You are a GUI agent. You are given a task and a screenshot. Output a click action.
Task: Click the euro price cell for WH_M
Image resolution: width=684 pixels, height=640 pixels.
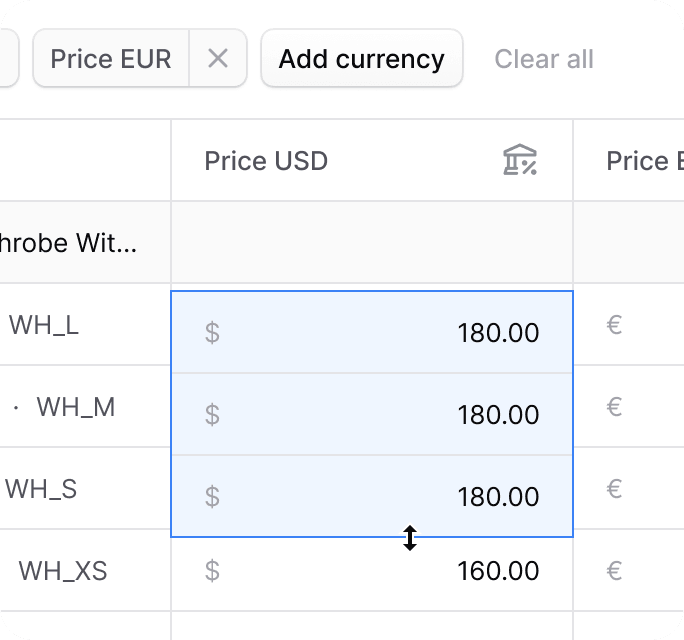[630, 407]
